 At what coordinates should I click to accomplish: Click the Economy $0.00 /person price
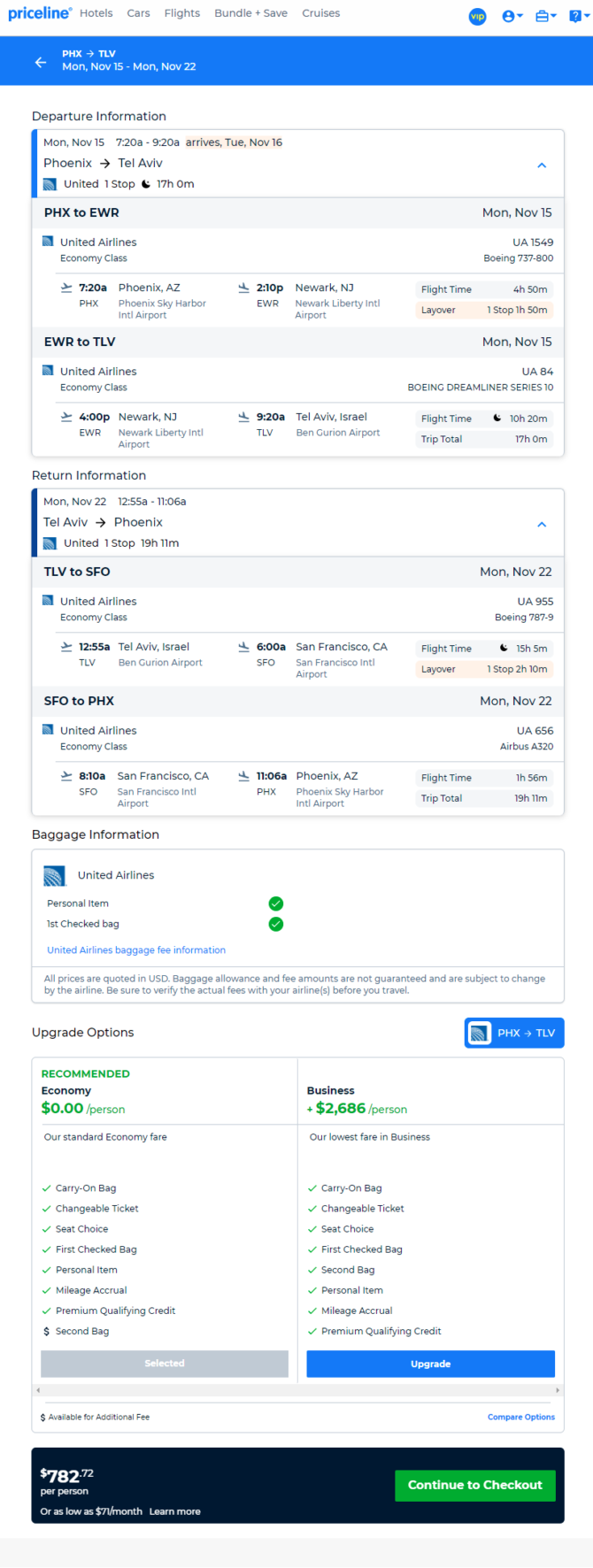coord(83,1109)
